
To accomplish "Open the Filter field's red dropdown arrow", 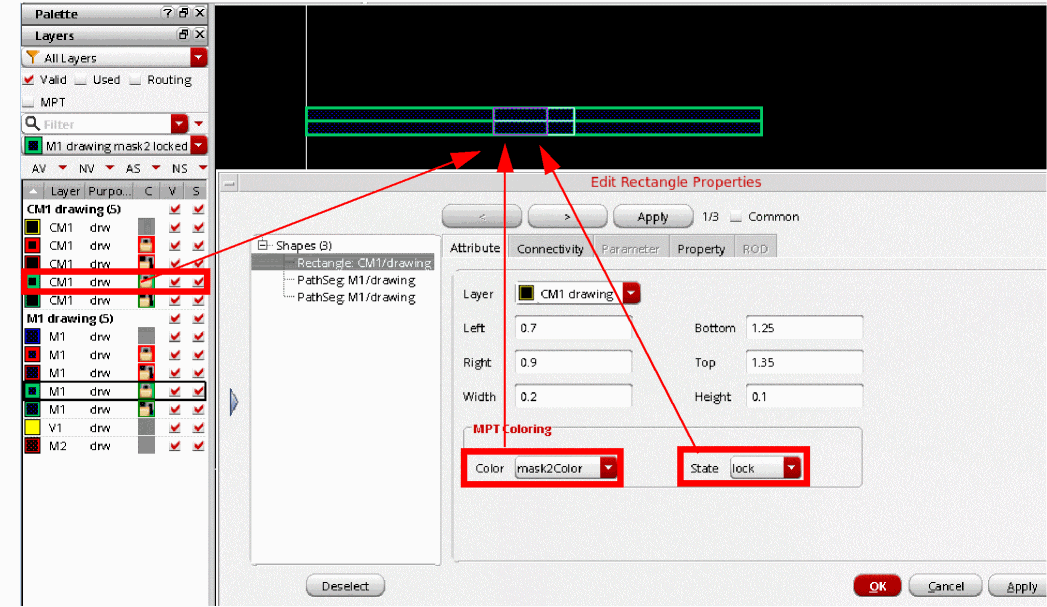I will pos(179,124).
